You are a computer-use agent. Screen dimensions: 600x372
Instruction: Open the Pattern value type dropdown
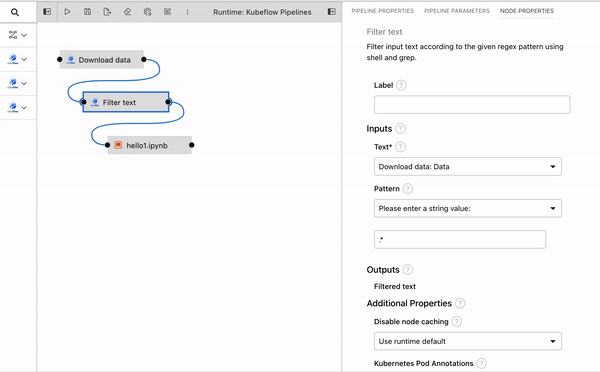coord(468,208)
